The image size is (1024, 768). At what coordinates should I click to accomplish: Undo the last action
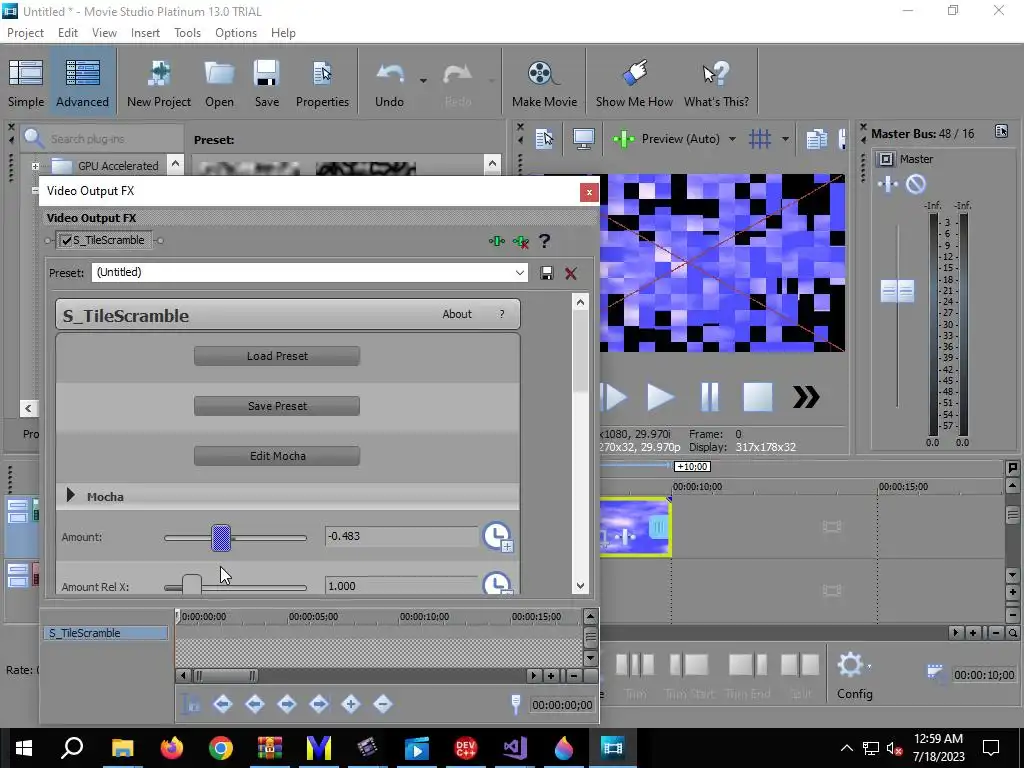[x=390, y=84]
